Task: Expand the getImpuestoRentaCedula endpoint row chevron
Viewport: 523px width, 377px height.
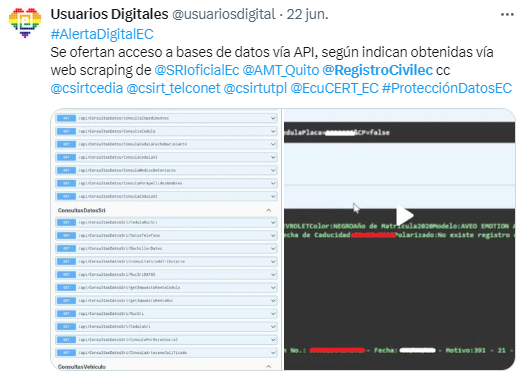Action: tap(273, 288)
